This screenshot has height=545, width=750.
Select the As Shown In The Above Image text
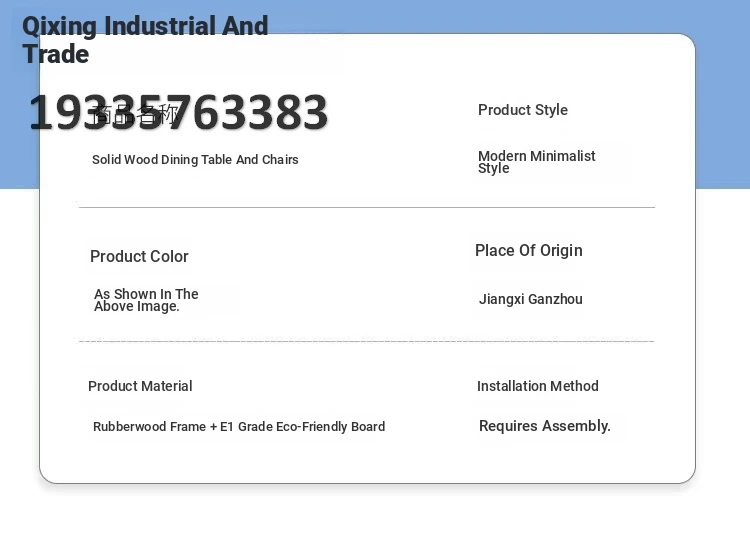coord(146,300)
